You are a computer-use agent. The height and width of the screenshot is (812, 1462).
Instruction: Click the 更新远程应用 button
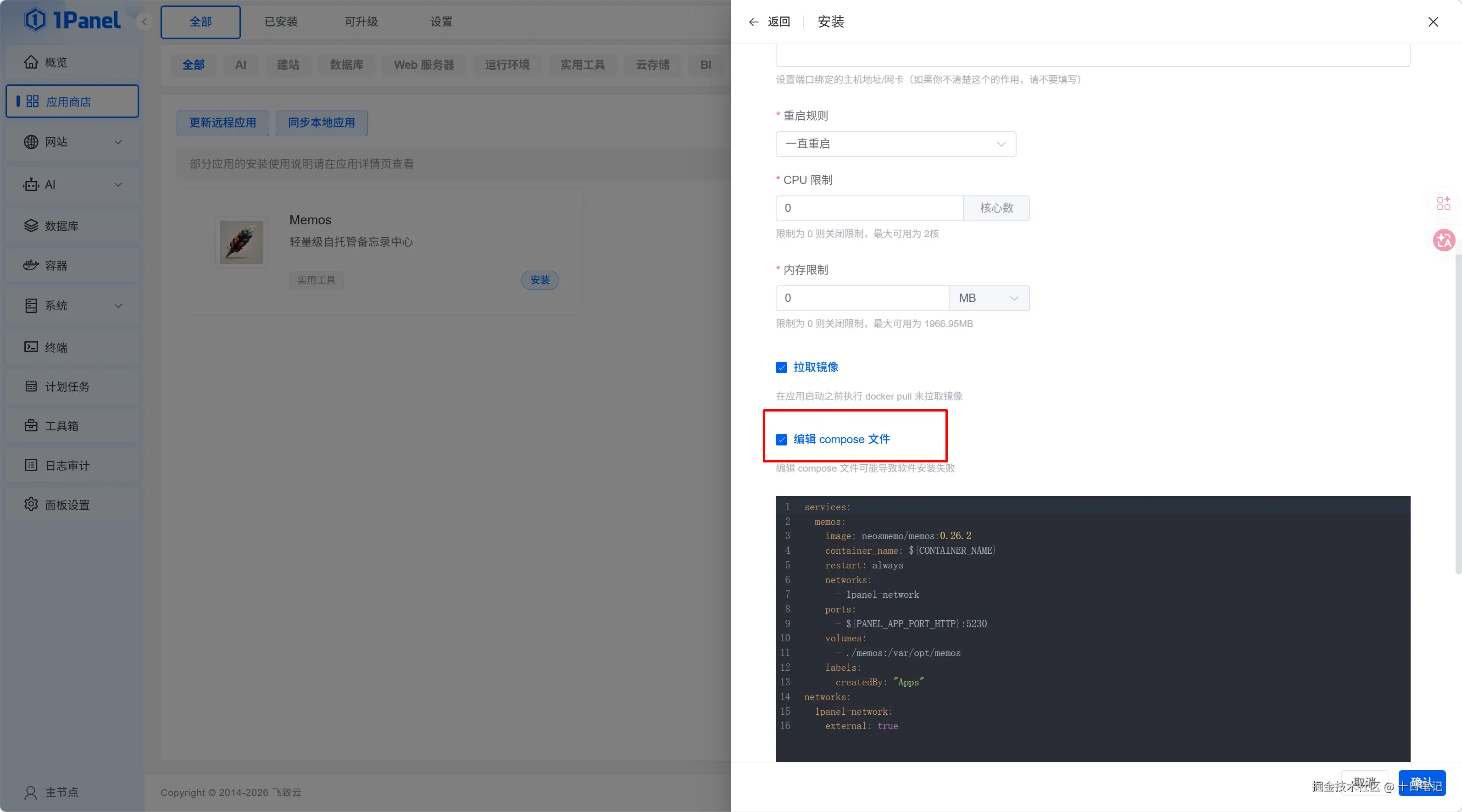pyautogui.click(x=222, y=122)
